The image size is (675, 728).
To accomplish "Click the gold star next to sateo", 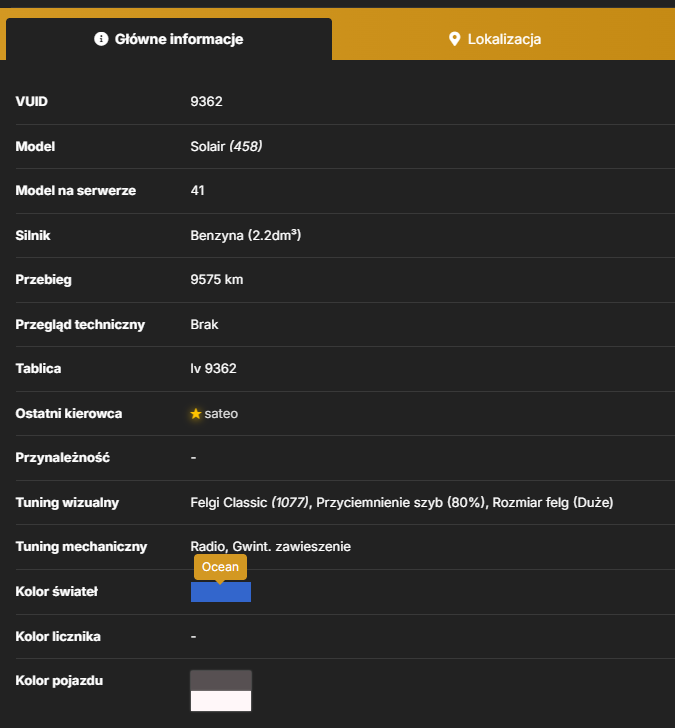I will click(x=196, y=413).
